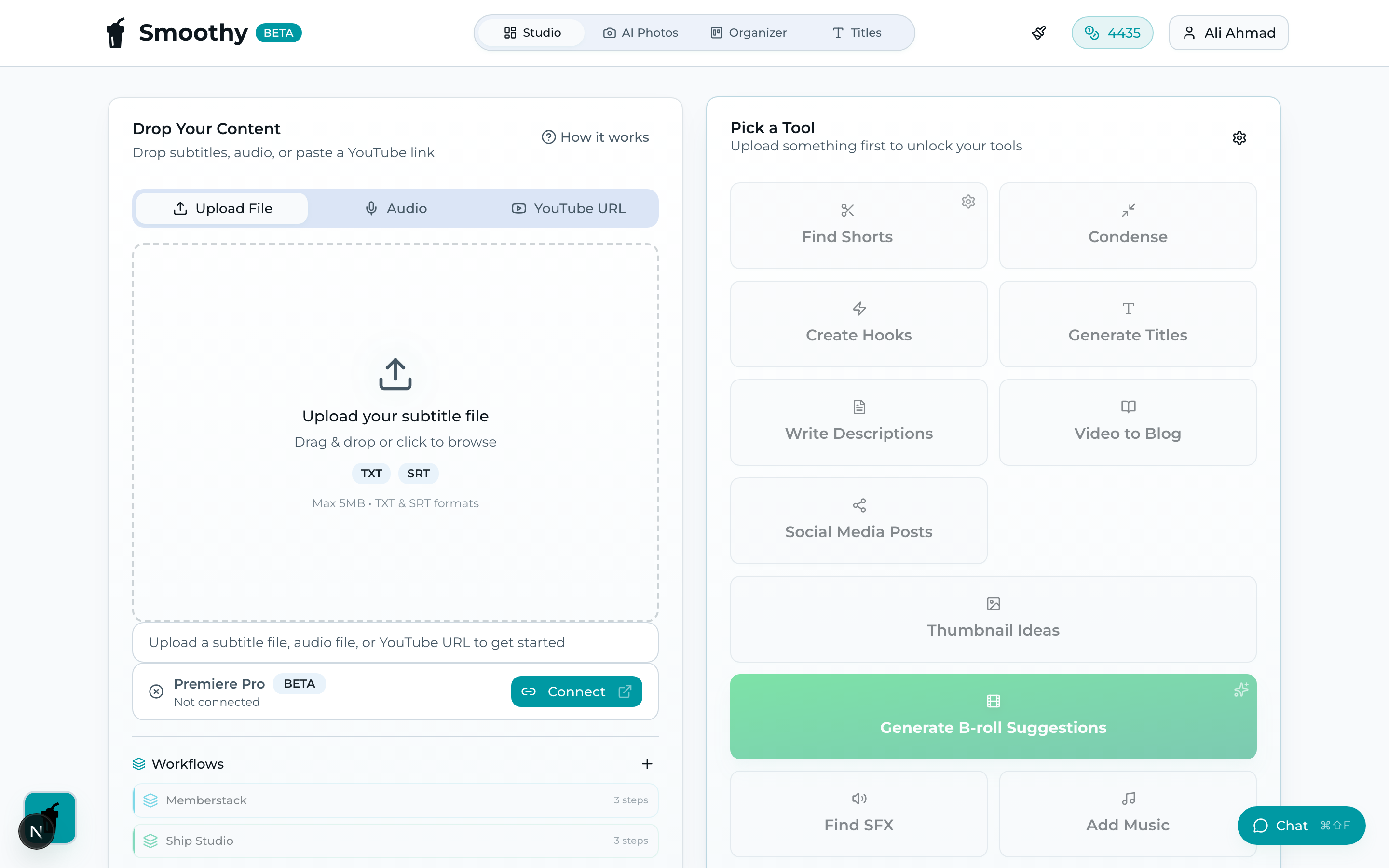Select the Add Music tool
Viewport: 1389px width, 868px height.
pyautogui.click(x=1128, y=814)
